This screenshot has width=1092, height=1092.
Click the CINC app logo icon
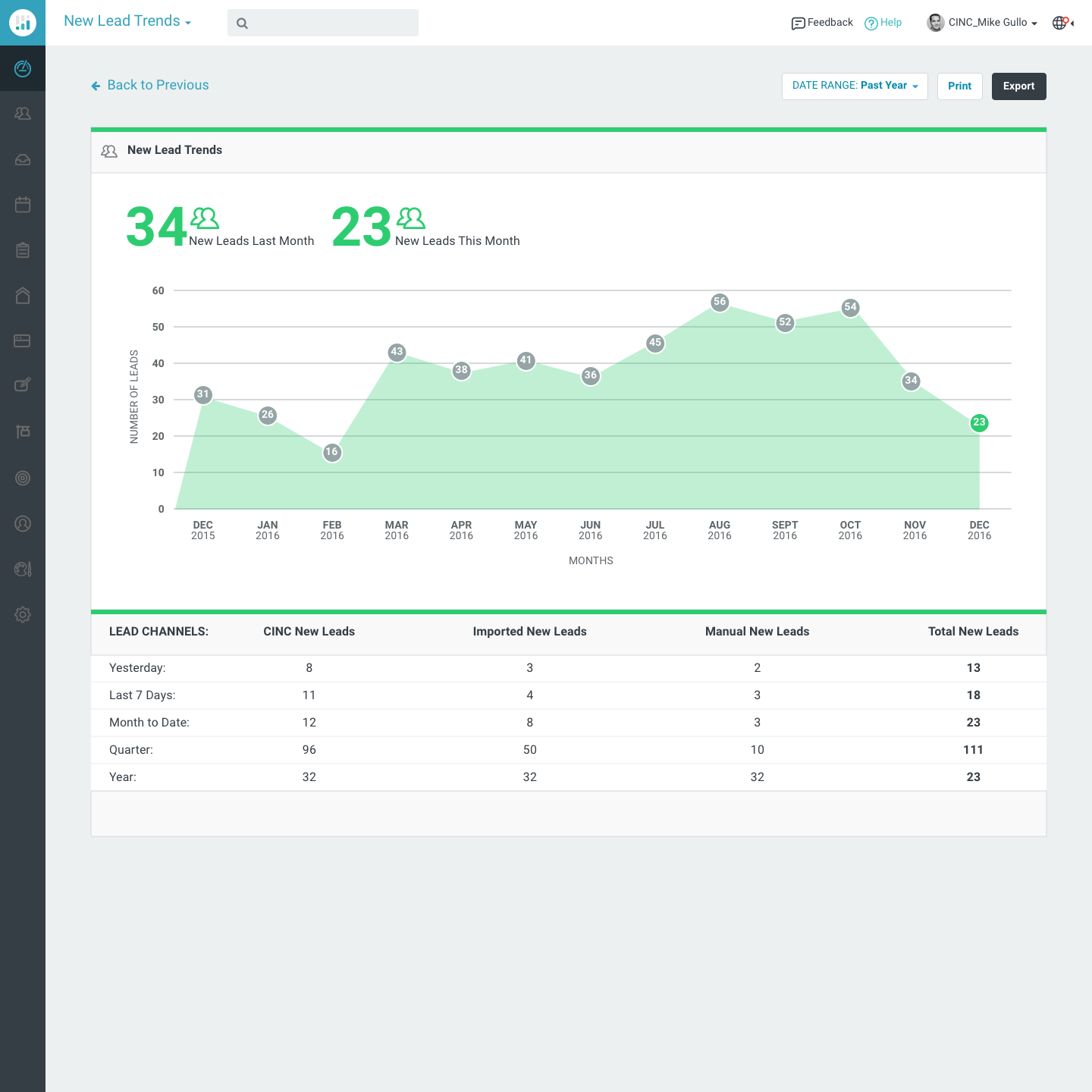[23, 23]
